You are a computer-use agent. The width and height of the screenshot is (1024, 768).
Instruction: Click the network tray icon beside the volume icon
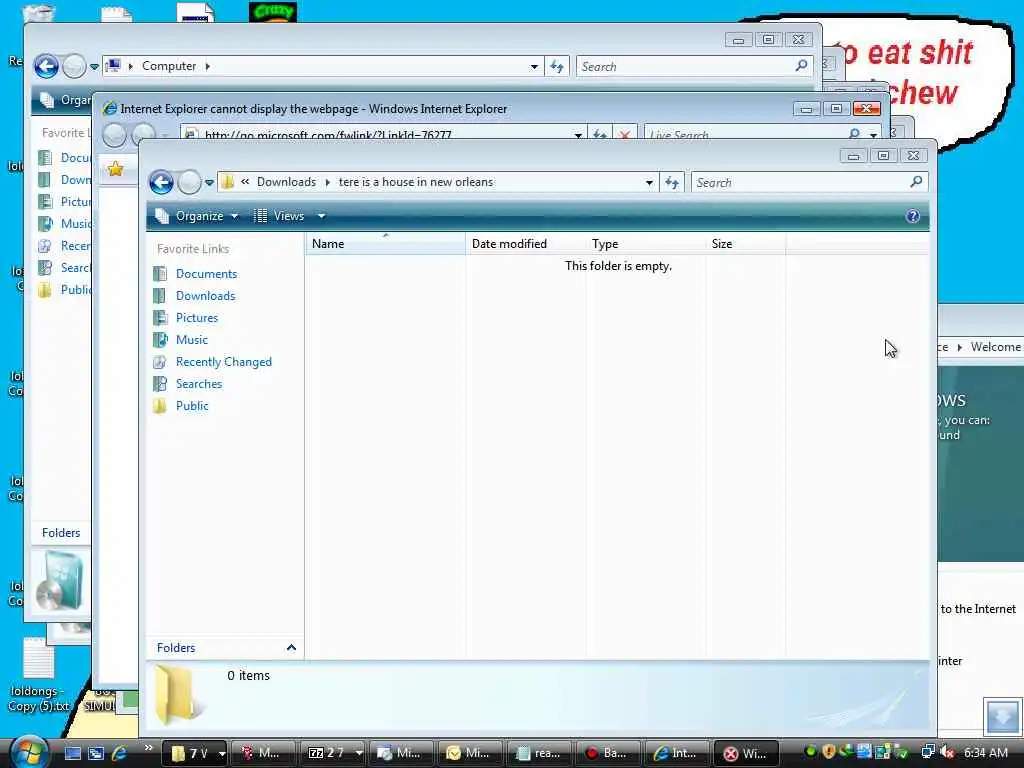tap(928, 752)
